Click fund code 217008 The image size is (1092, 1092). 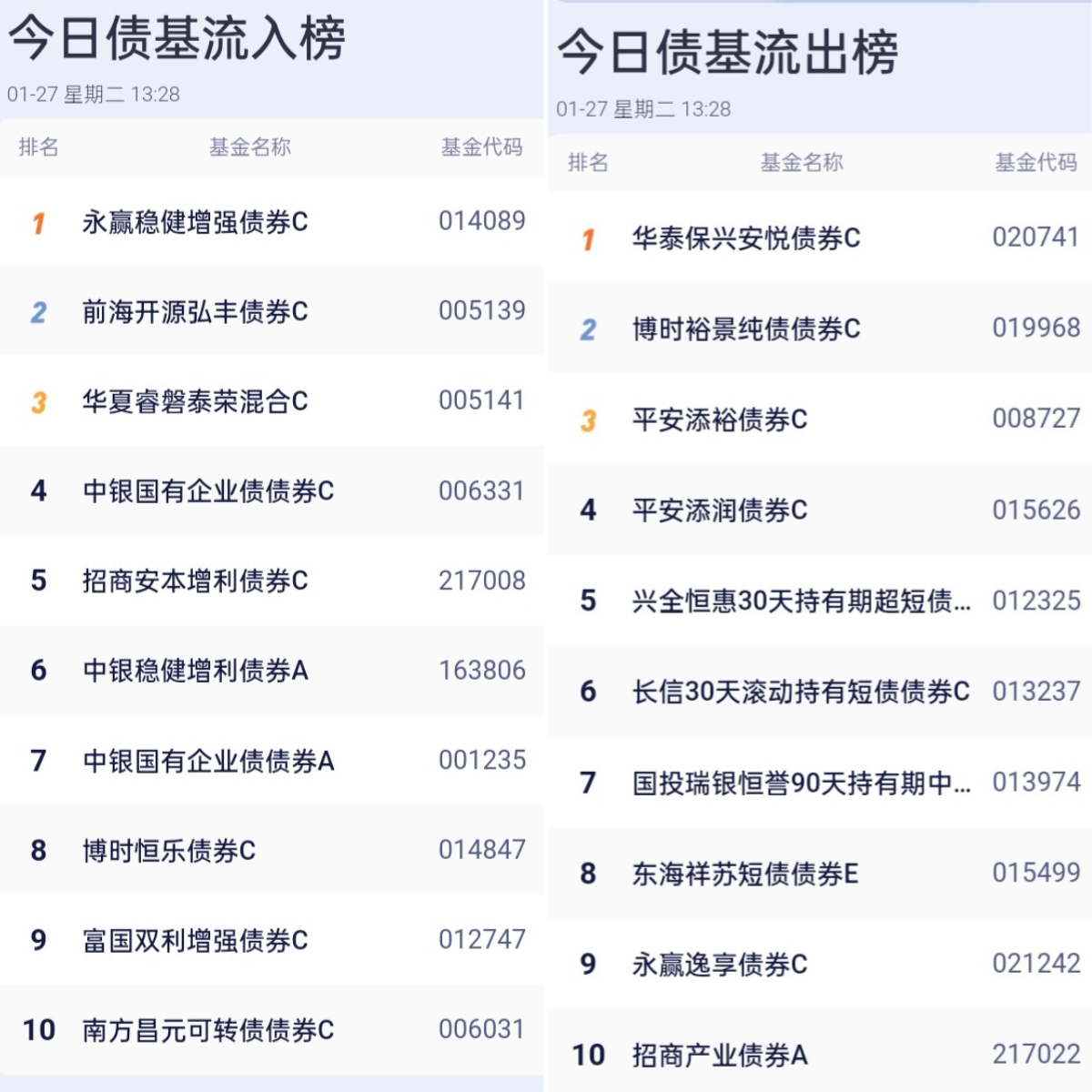[481, 581]
